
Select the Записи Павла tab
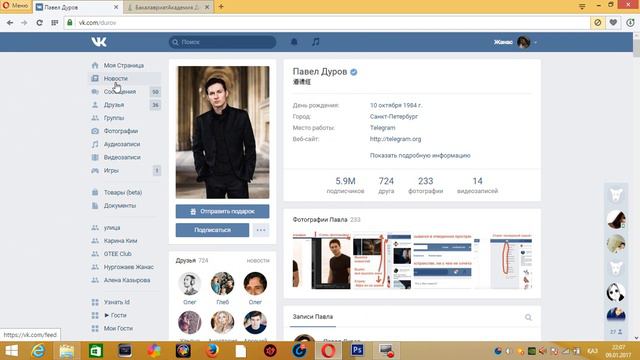click(x=313, y=317)
